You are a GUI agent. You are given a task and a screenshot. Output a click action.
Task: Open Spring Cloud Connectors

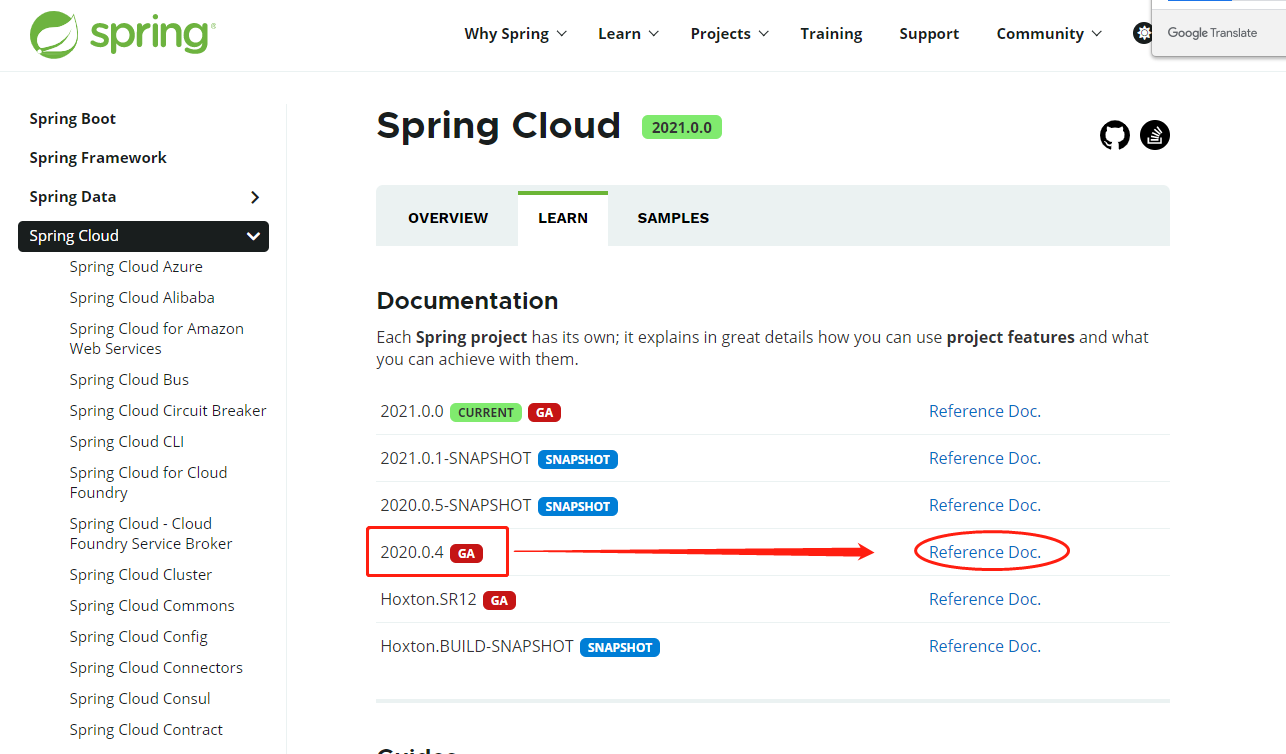(156, 668)
